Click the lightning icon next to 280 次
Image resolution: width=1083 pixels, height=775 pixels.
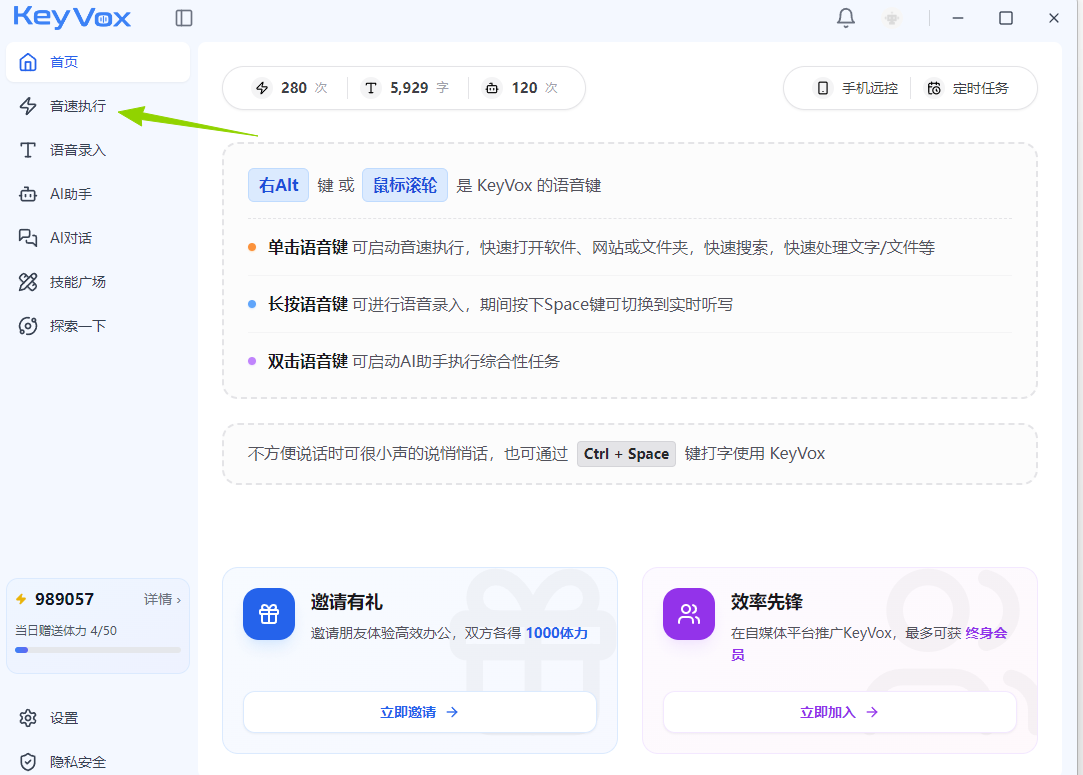(262, 88)
